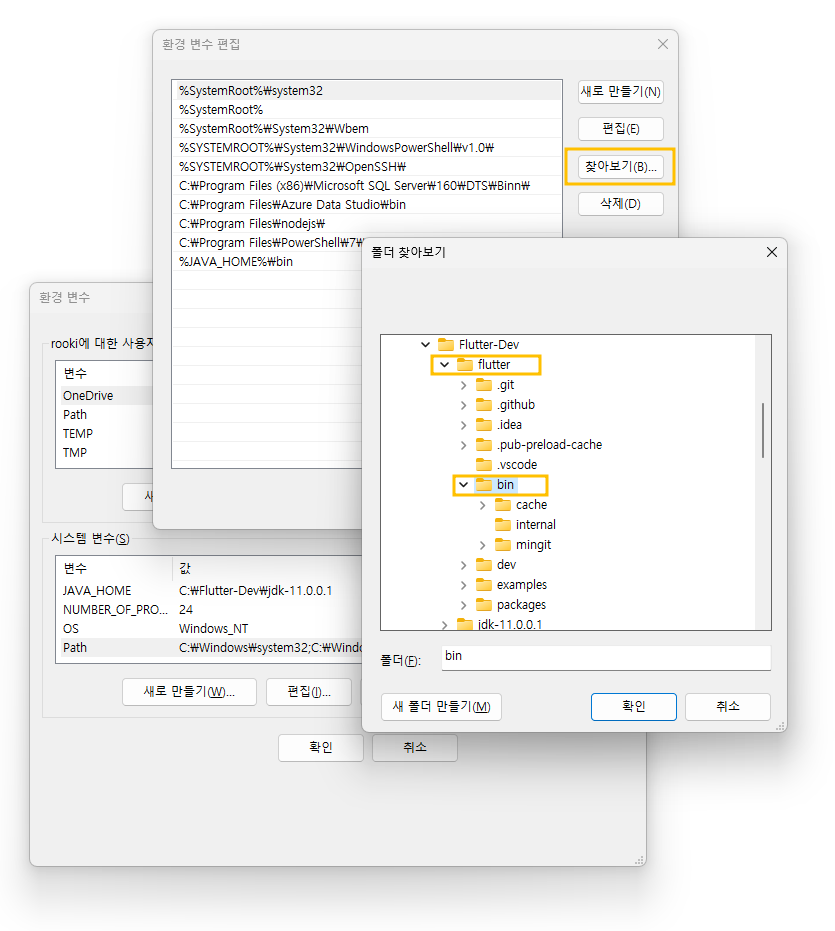Select the System32\Wbem path entry
This screenshot has width=835, height=931.
(x=366, y=128)
